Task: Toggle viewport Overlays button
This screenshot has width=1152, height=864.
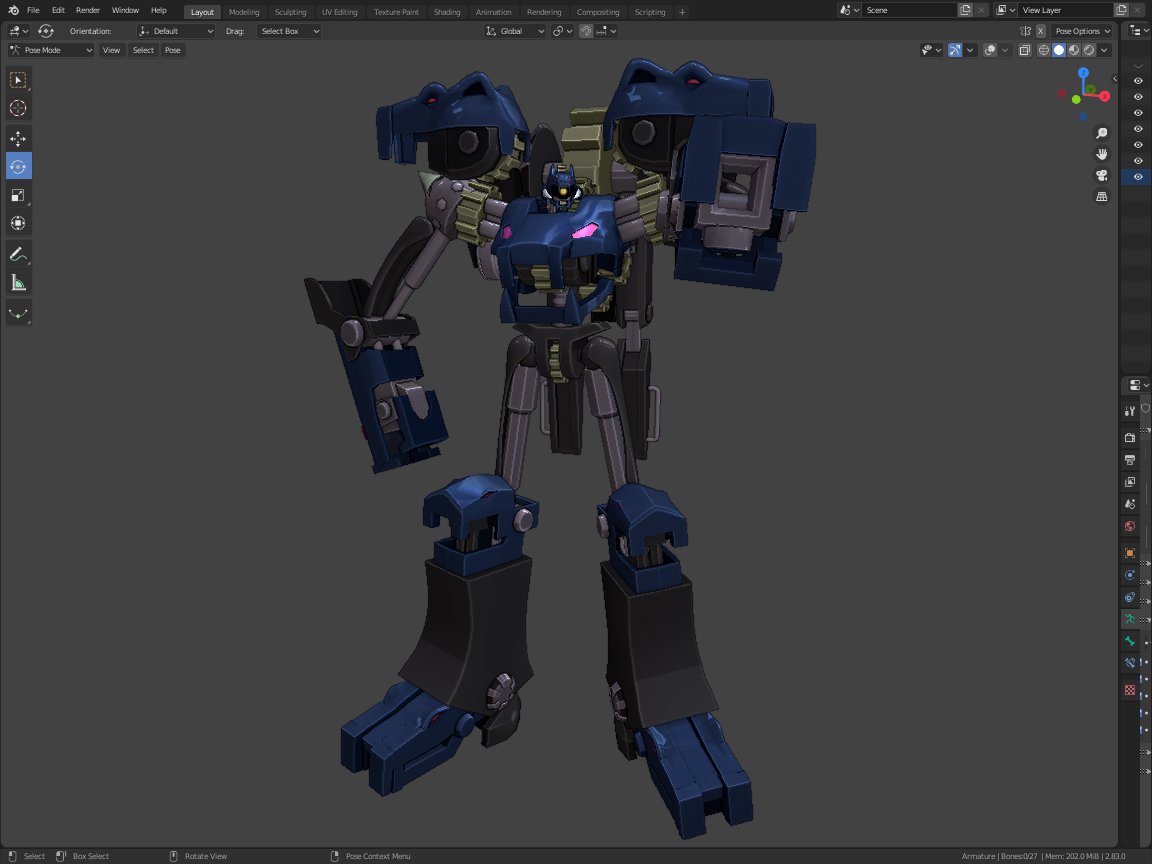Action: click(990, 50)
